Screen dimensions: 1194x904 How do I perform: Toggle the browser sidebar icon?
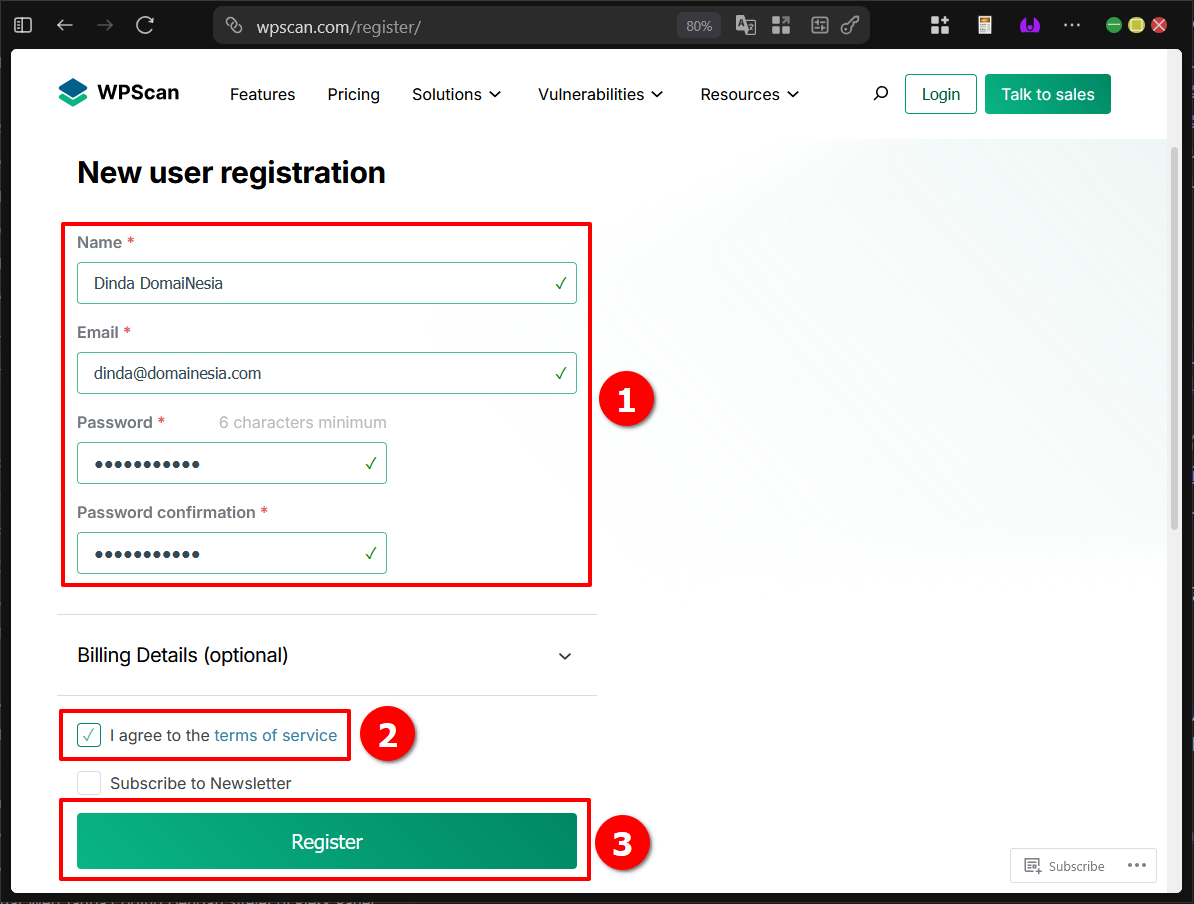point(22,25)
